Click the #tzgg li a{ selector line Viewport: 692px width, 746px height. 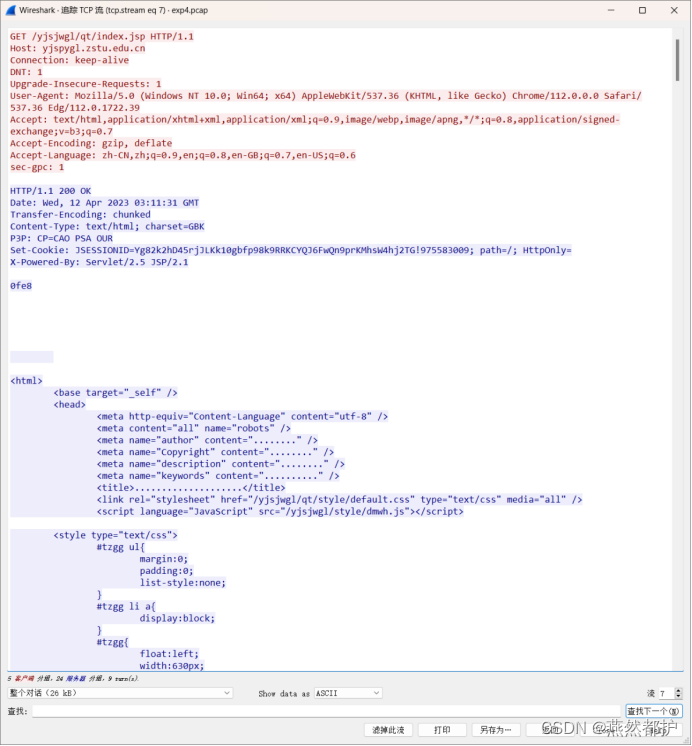click(x=126, y=607)
